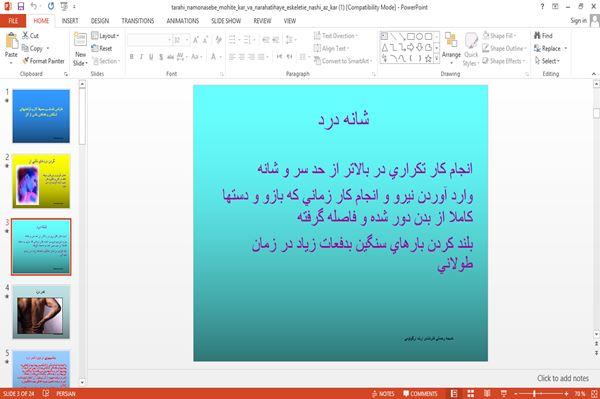The image size is (600, 399).
Task: Toggle text Shadow formatting
Action: point(161,57)
